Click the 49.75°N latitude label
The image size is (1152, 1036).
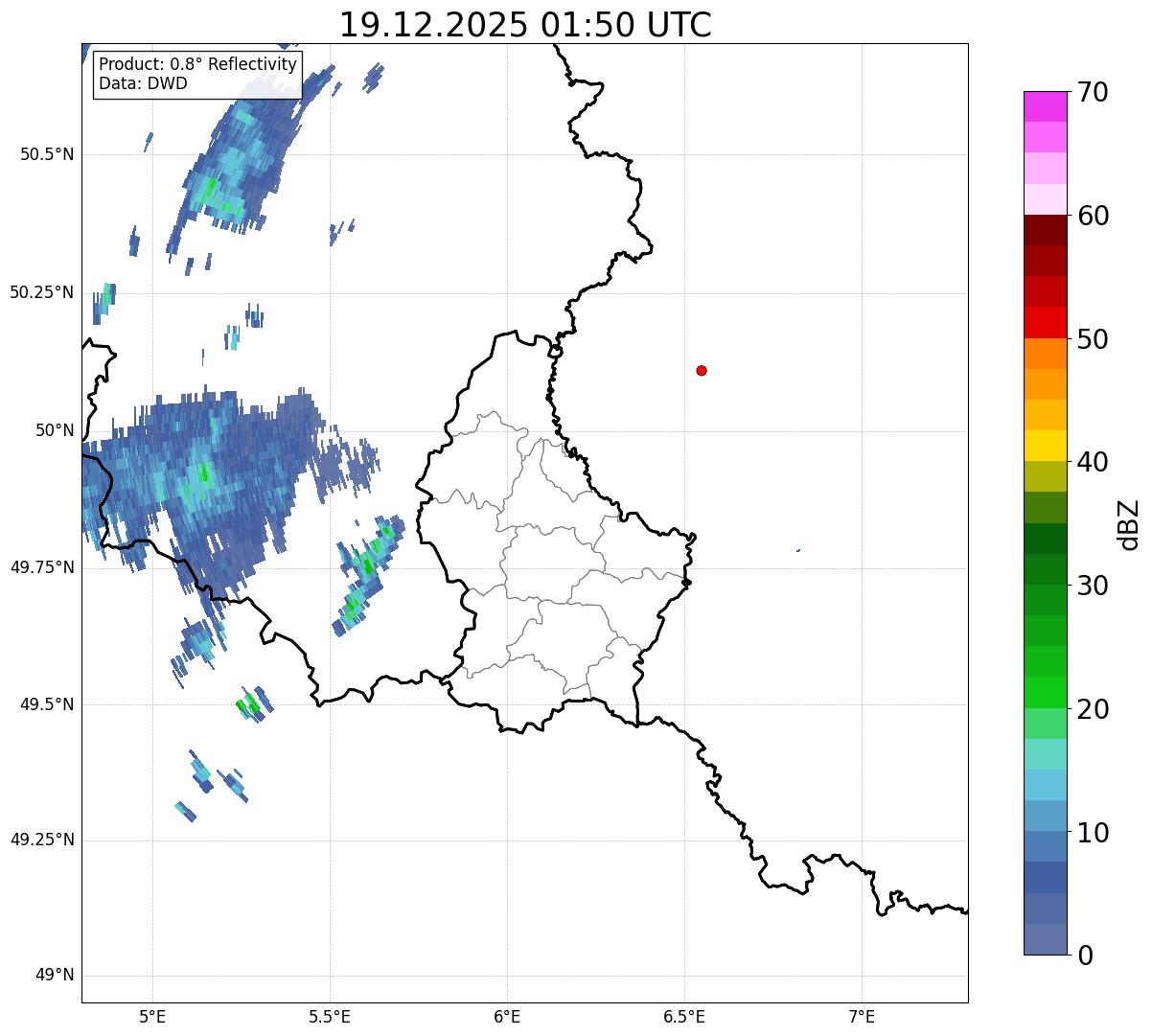(x=42, y=567)
